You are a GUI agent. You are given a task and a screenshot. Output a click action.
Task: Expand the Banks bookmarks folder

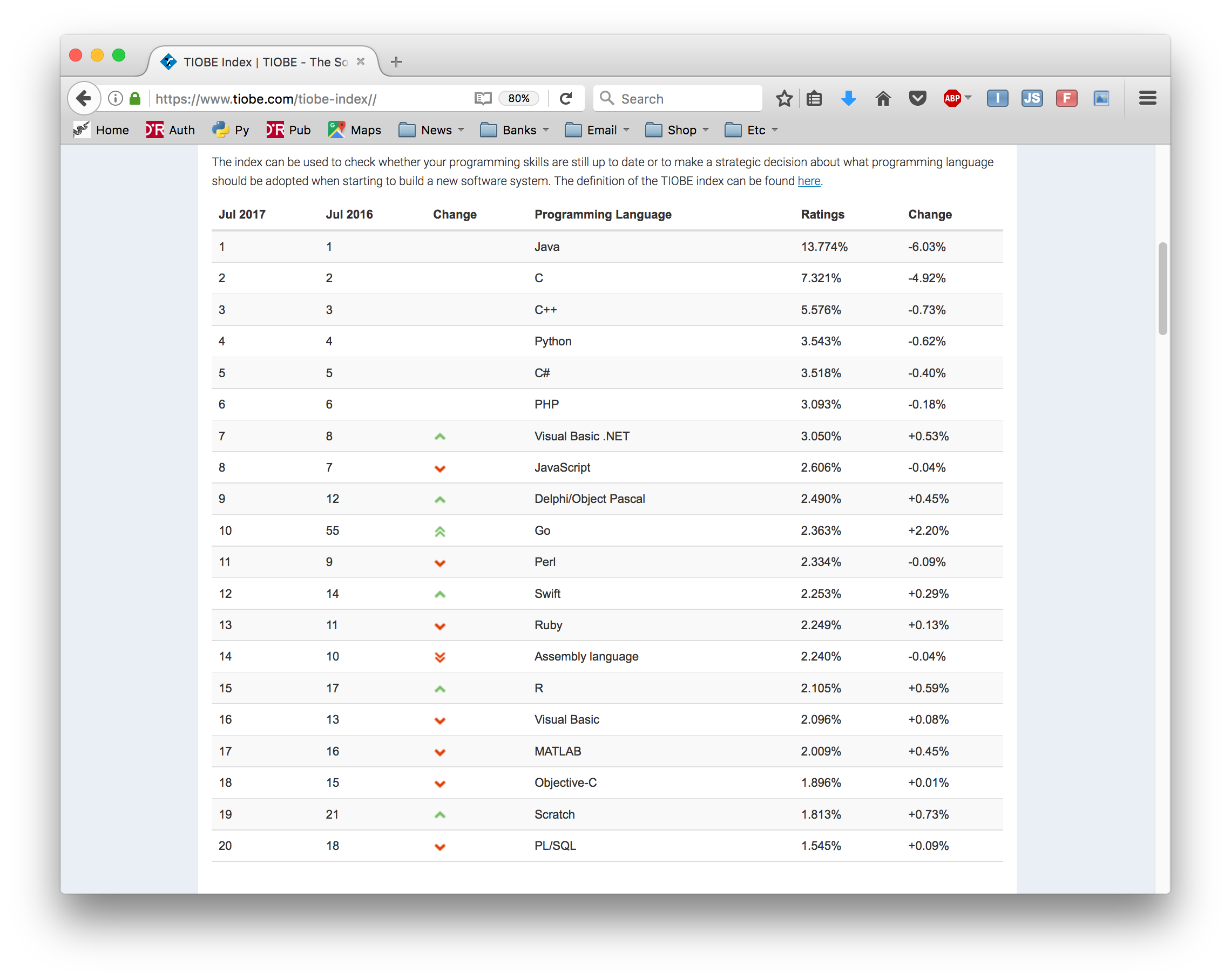pos(515,130)
